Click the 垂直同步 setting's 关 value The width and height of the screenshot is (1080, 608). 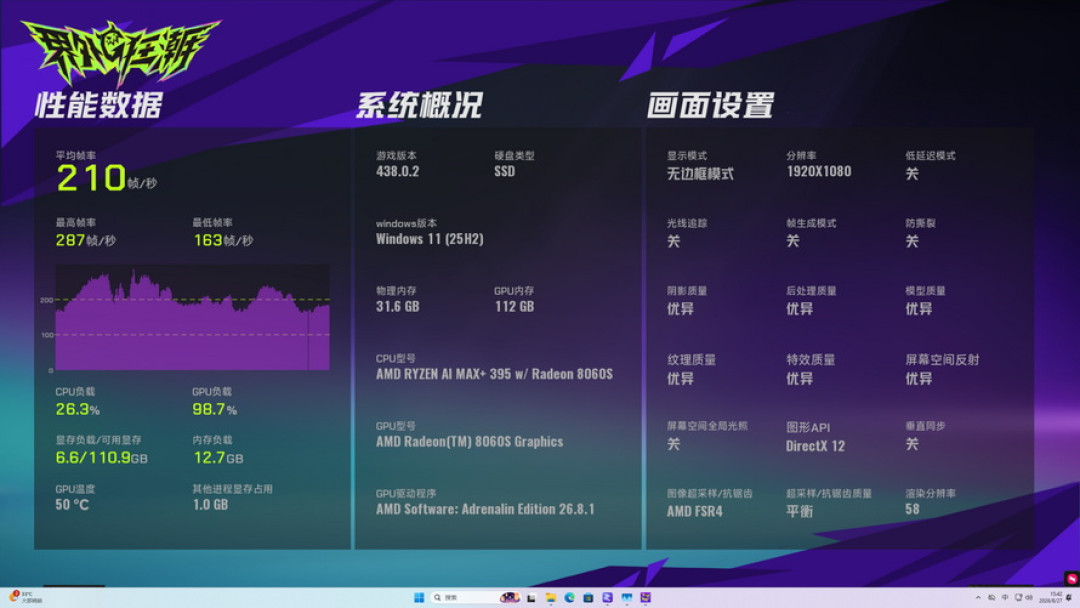912,444
